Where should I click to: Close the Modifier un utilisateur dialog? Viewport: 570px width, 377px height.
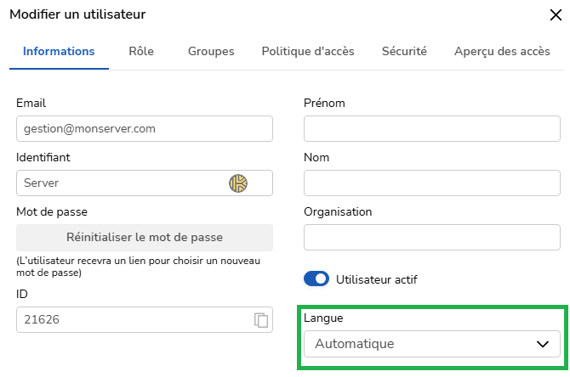(x=555, y=15)
